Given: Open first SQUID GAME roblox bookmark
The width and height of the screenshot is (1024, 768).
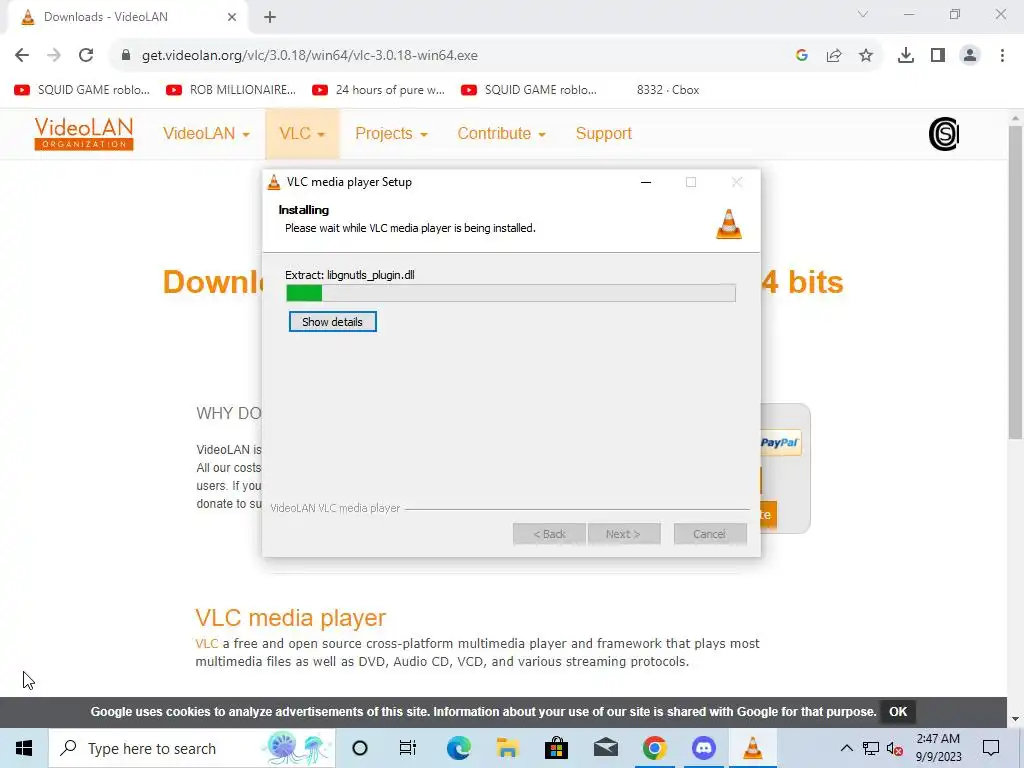Looking at the screenshot, I should point(82,90).
